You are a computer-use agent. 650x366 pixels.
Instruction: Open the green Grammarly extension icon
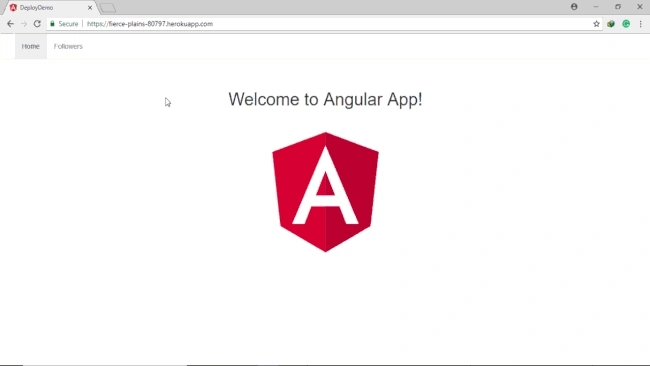(626, 24)
